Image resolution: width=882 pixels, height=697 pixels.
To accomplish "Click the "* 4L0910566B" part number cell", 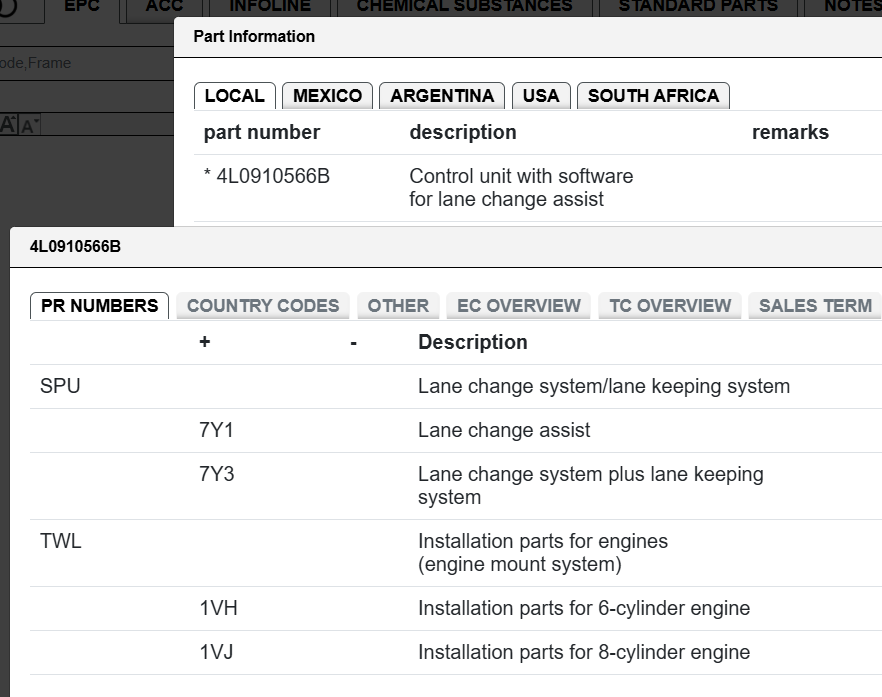I will [267, 176].
